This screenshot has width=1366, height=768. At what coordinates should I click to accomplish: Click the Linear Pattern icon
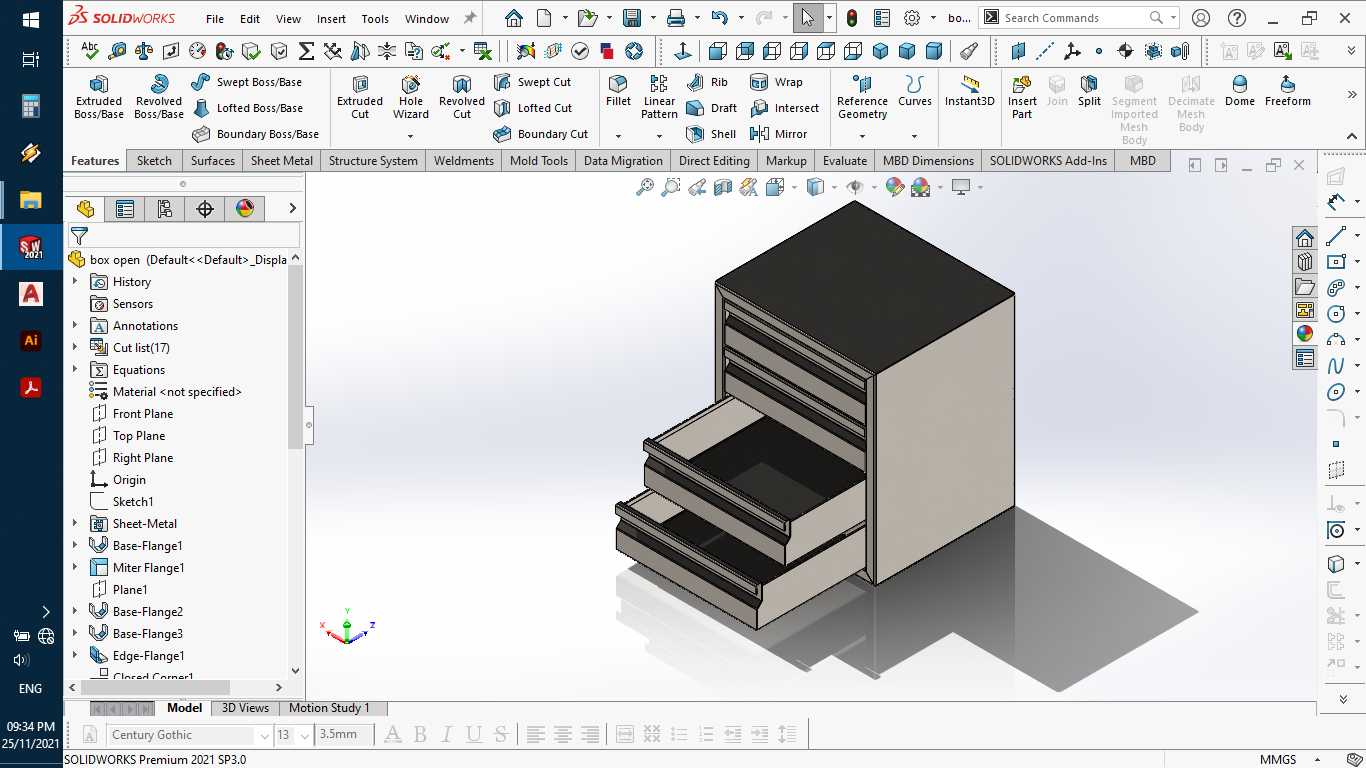pos(659,96)
